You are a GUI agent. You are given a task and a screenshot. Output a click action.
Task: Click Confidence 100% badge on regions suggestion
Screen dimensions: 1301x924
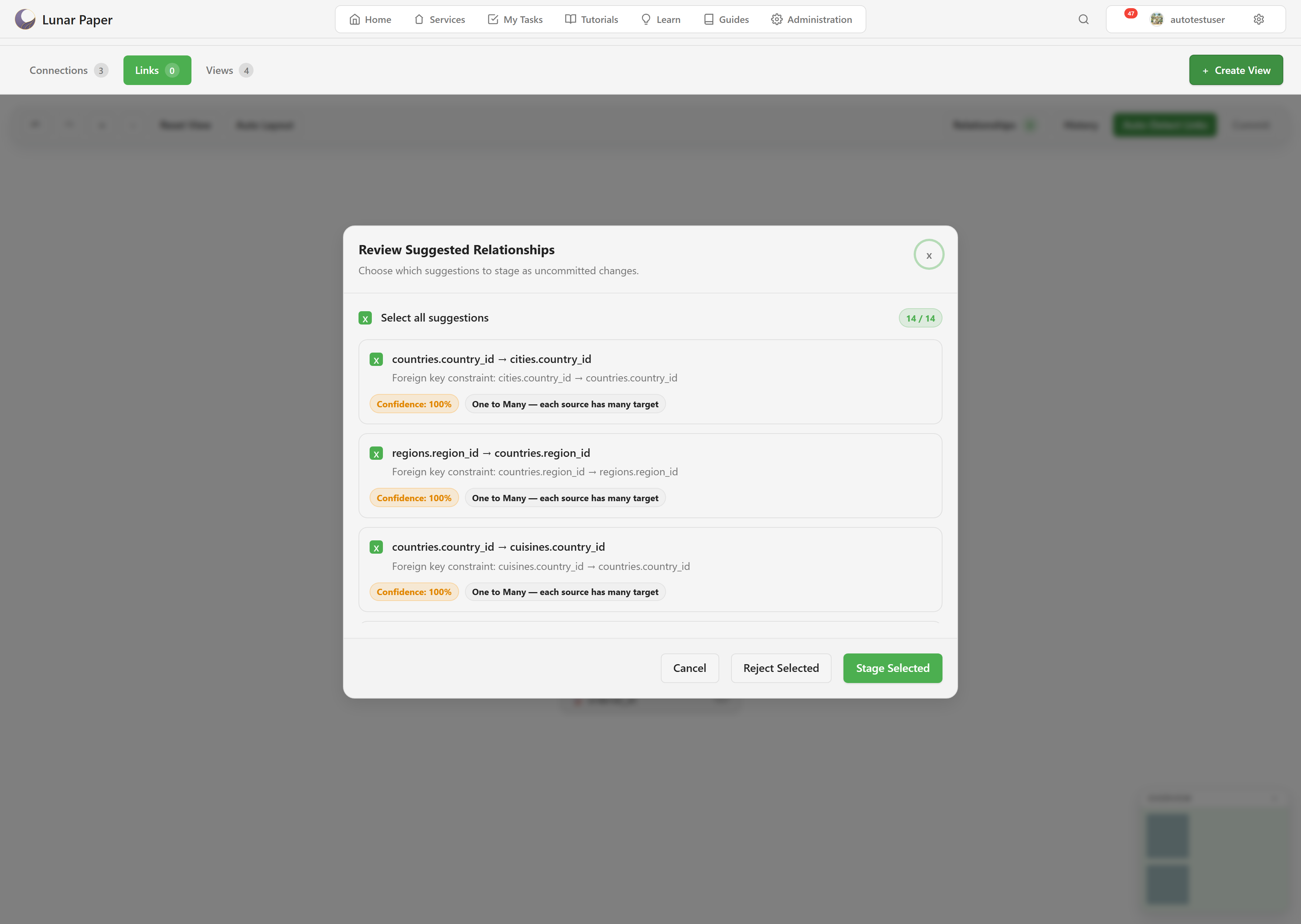click(x=414, y=498)
